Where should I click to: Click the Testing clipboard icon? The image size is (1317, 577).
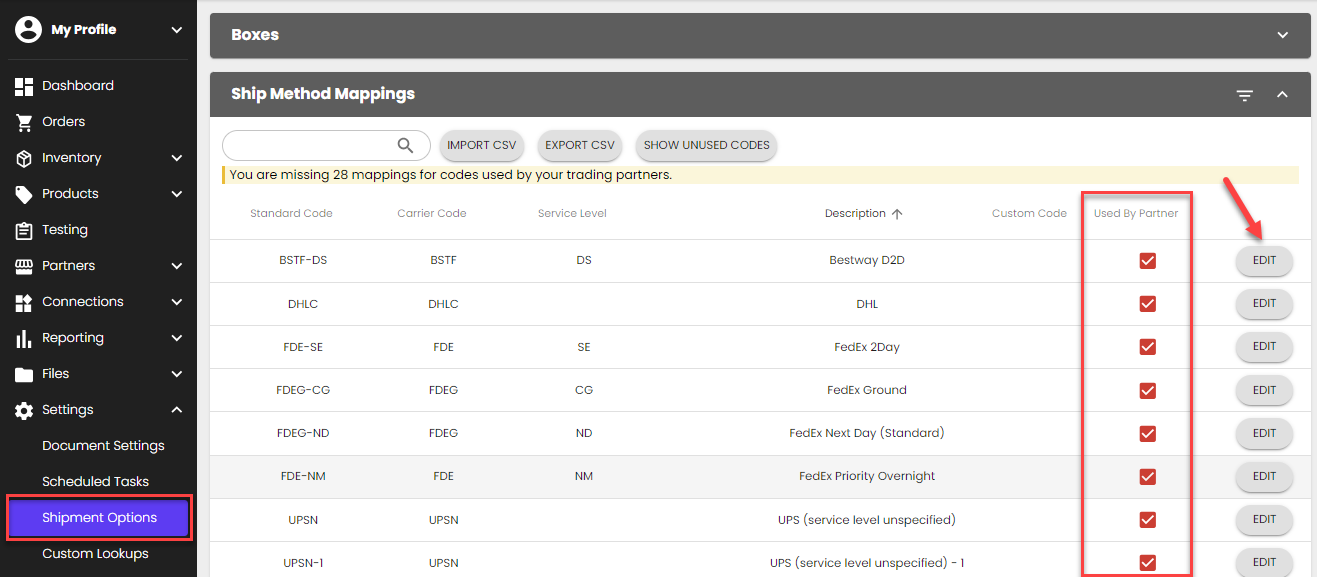[x=24, y=230]
